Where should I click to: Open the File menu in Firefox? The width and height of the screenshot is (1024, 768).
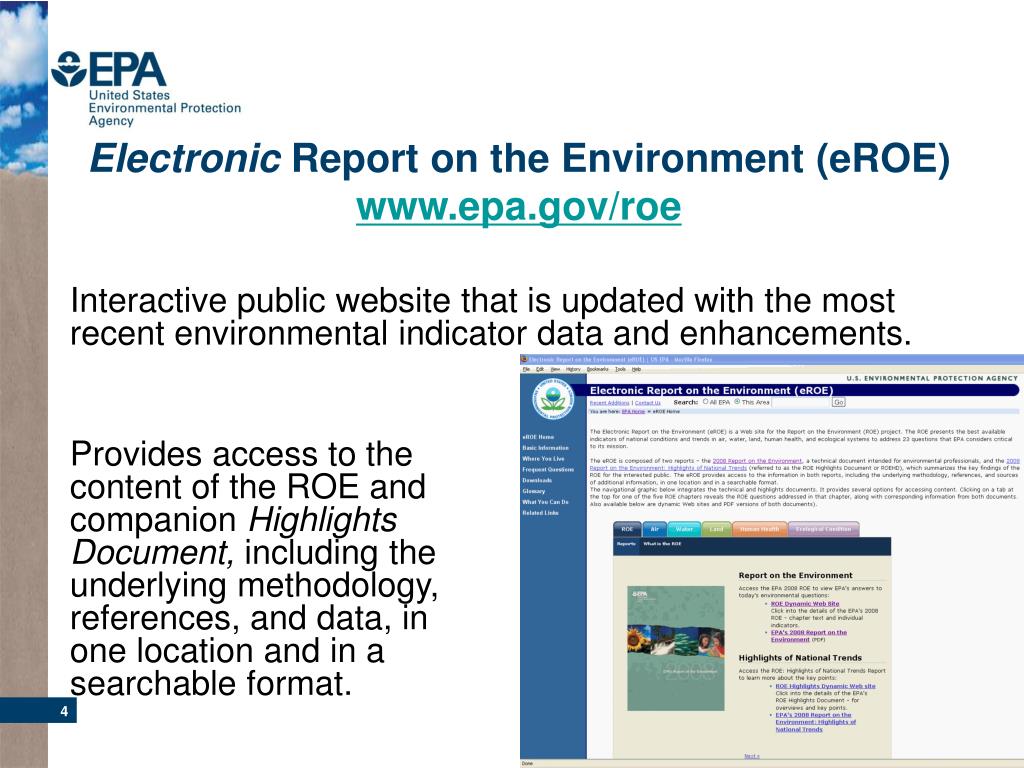coord(526,369)
